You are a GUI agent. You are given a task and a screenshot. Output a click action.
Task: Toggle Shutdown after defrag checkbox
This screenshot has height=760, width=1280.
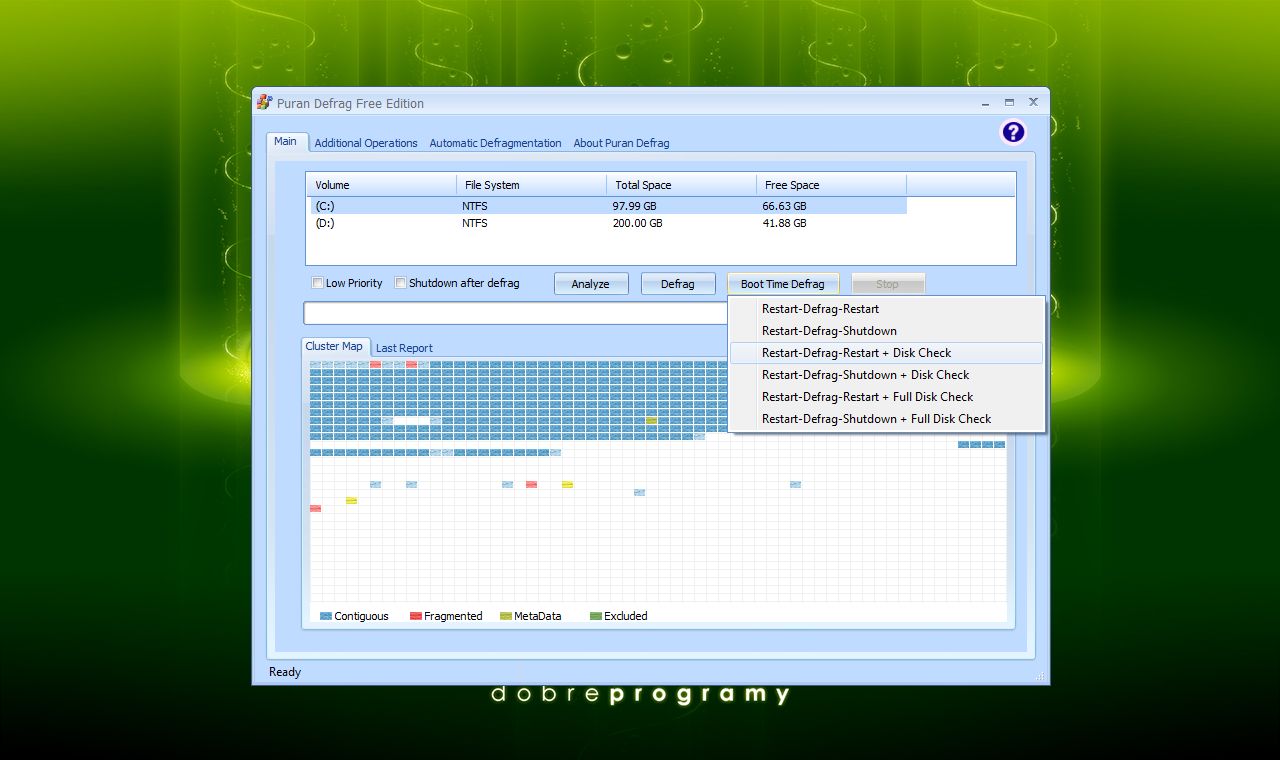[401, 283]
